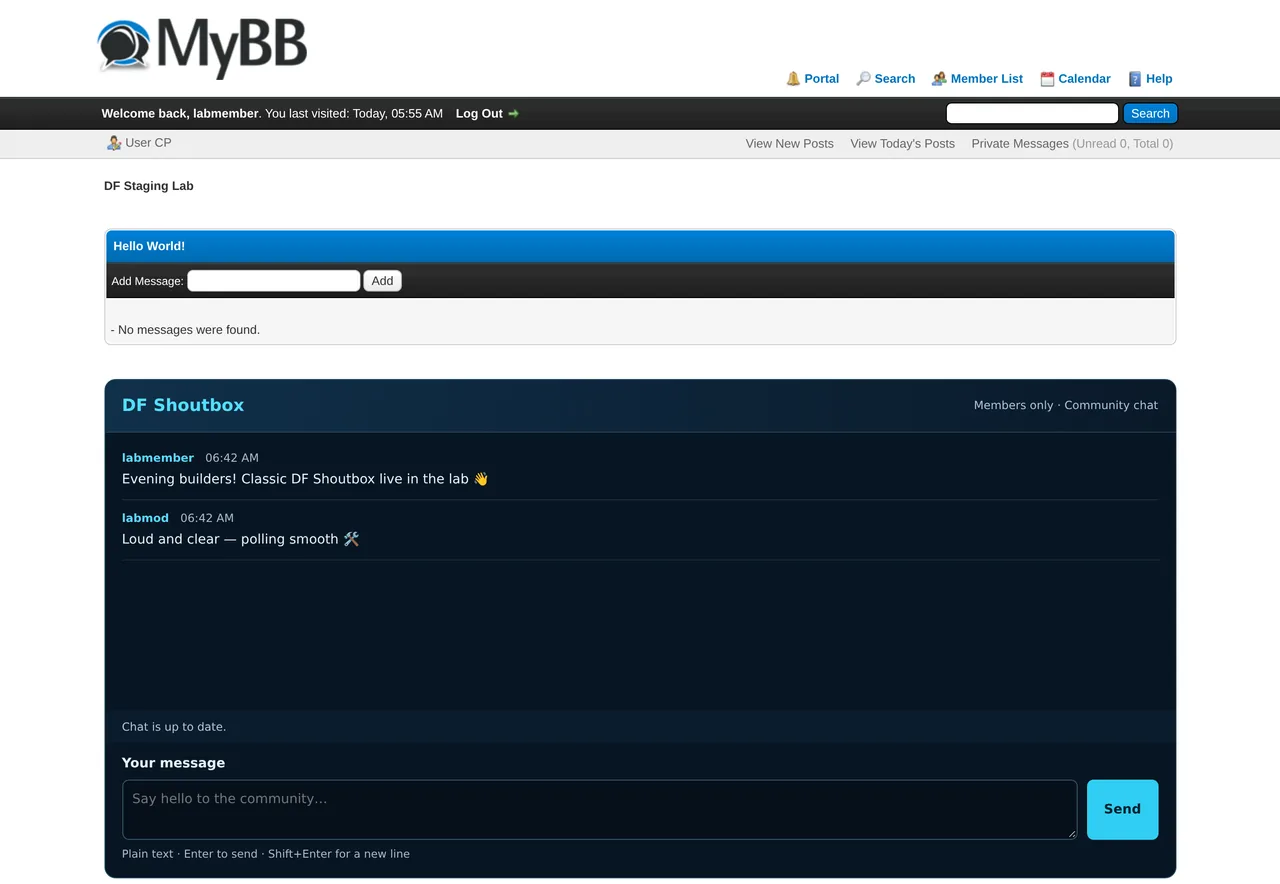Click the 'Loud and clear' shout message
This screenshot has height=884, width=1280.
tap(240, 539)
